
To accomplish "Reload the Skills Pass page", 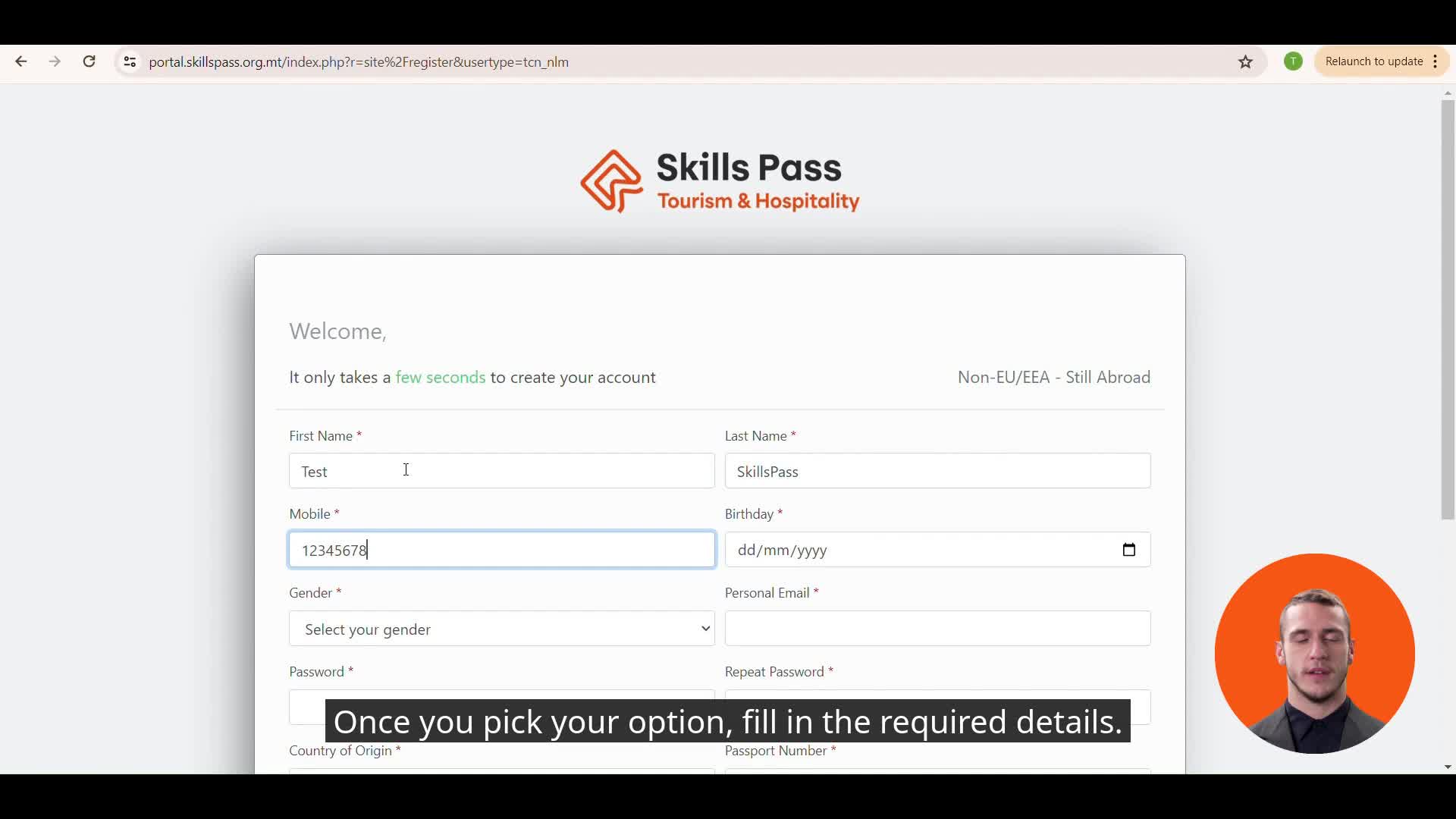I will pos(89,61).
